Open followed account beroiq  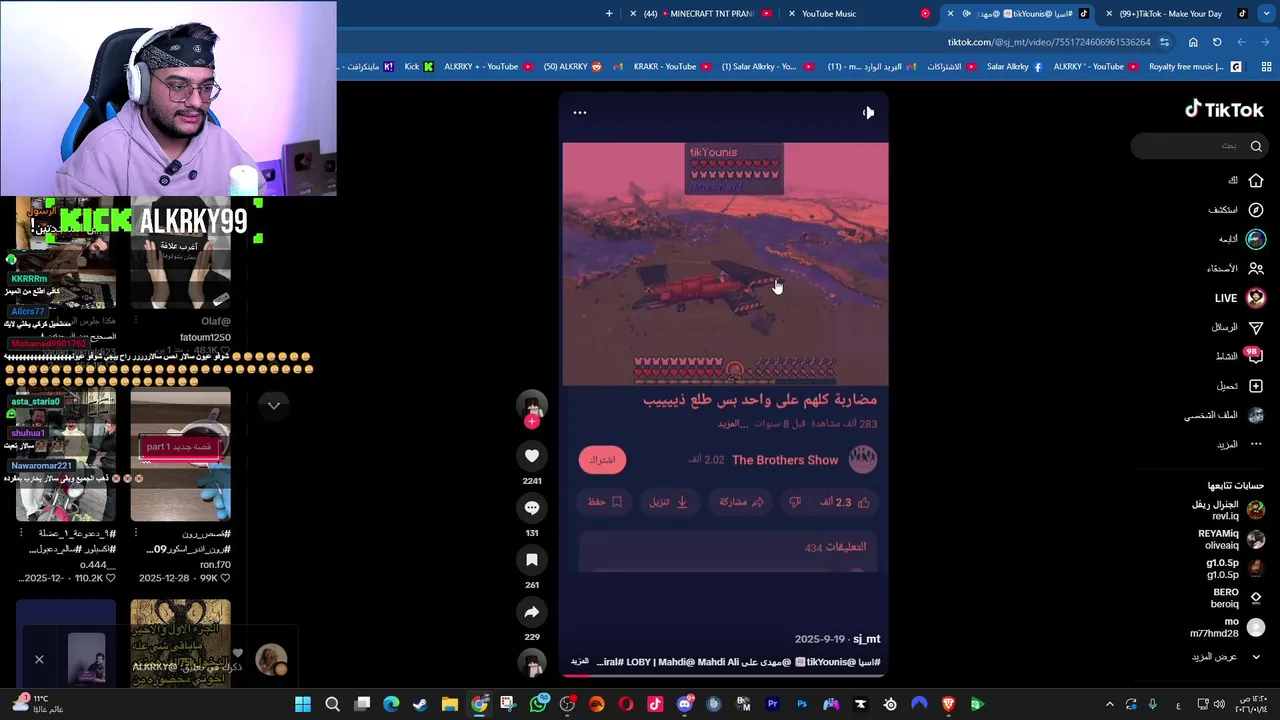[x=1237, y=597]
